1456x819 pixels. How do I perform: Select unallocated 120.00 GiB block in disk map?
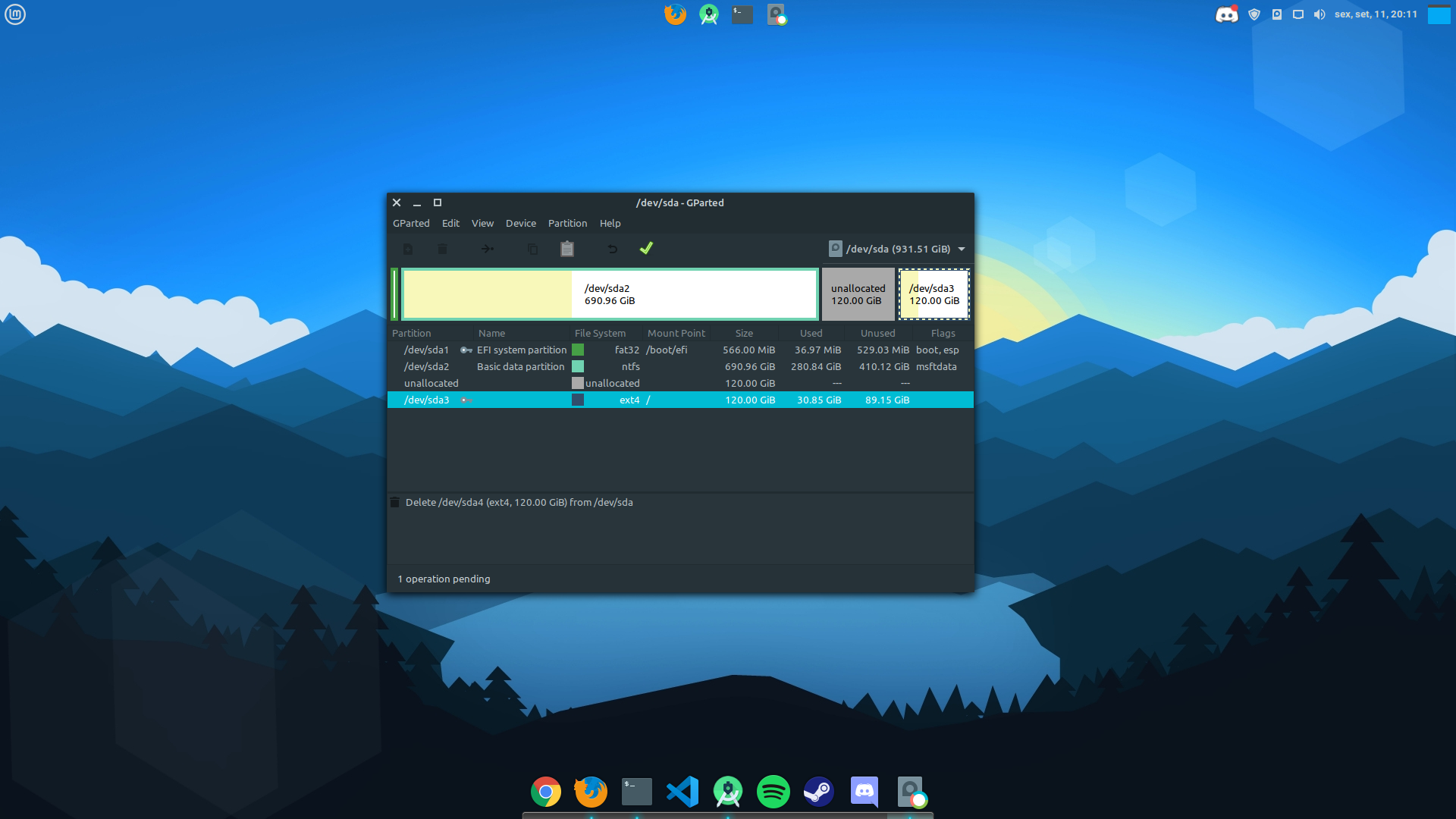[858, 294]
